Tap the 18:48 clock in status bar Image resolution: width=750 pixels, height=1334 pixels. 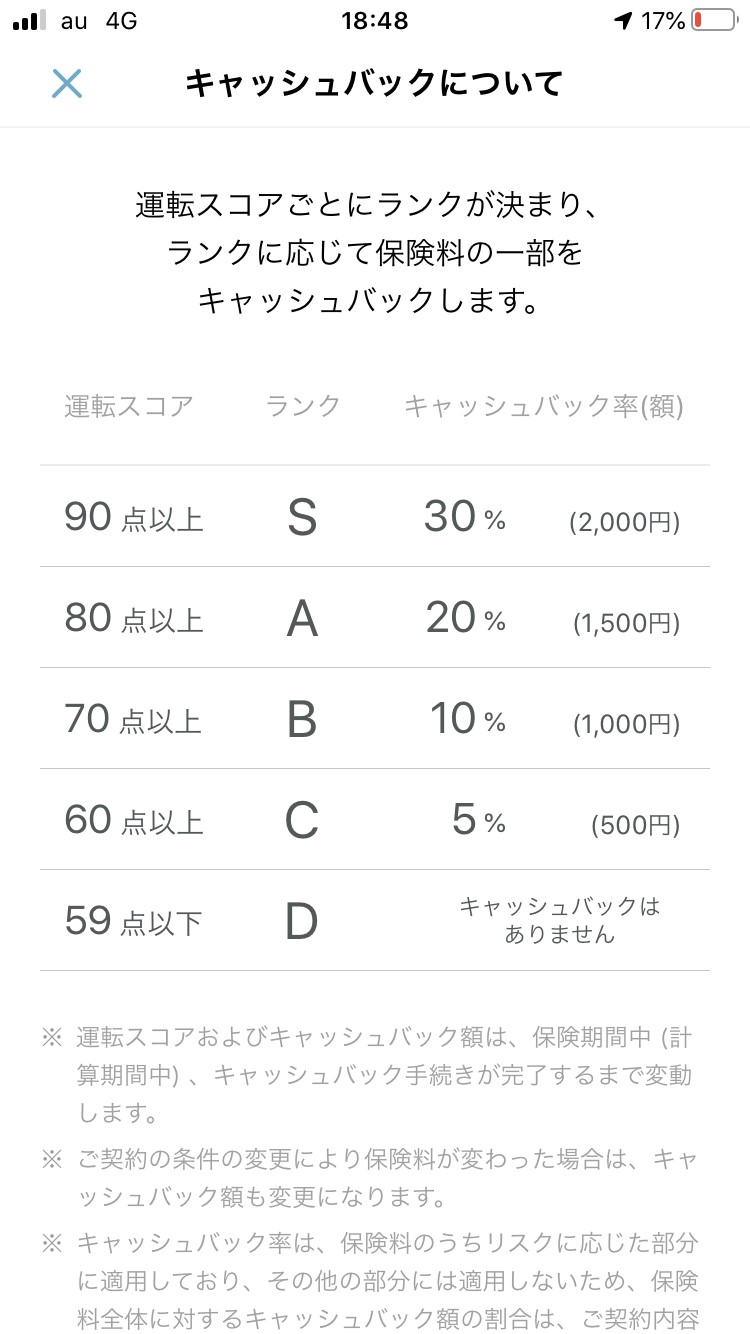374,21
